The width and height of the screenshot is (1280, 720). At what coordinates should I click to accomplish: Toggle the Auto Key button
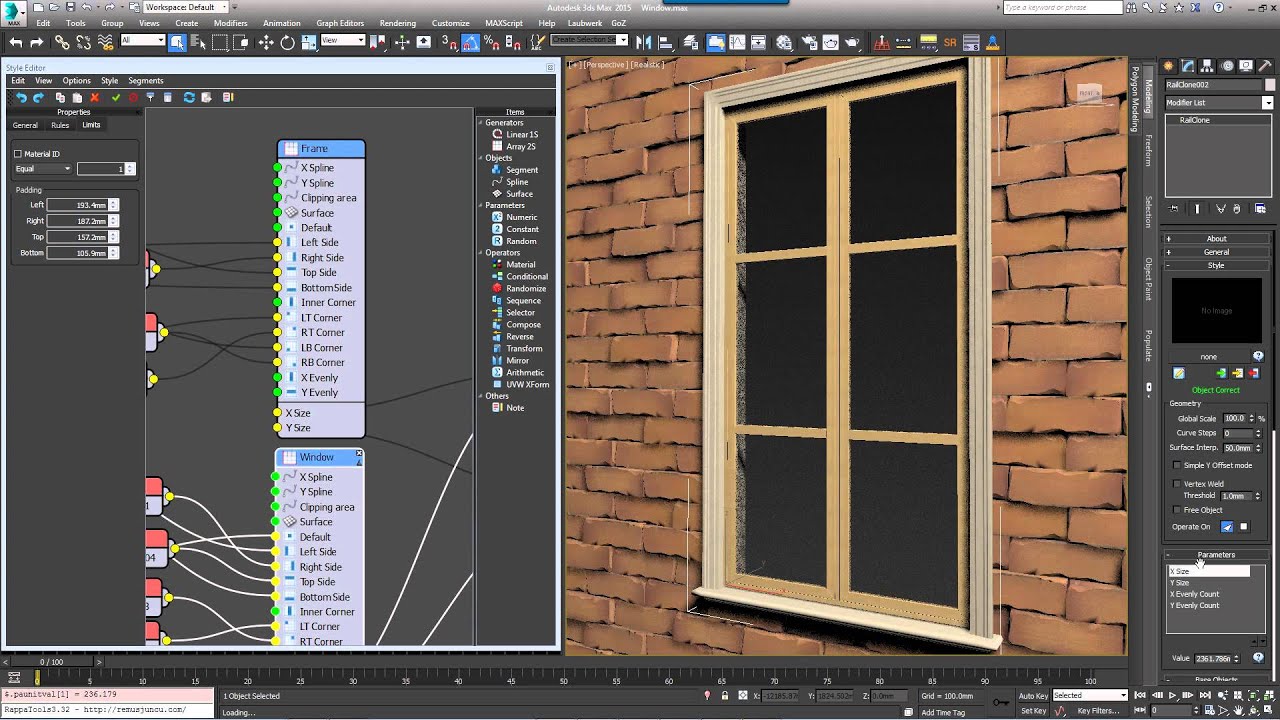click(x=1033, y=695)
